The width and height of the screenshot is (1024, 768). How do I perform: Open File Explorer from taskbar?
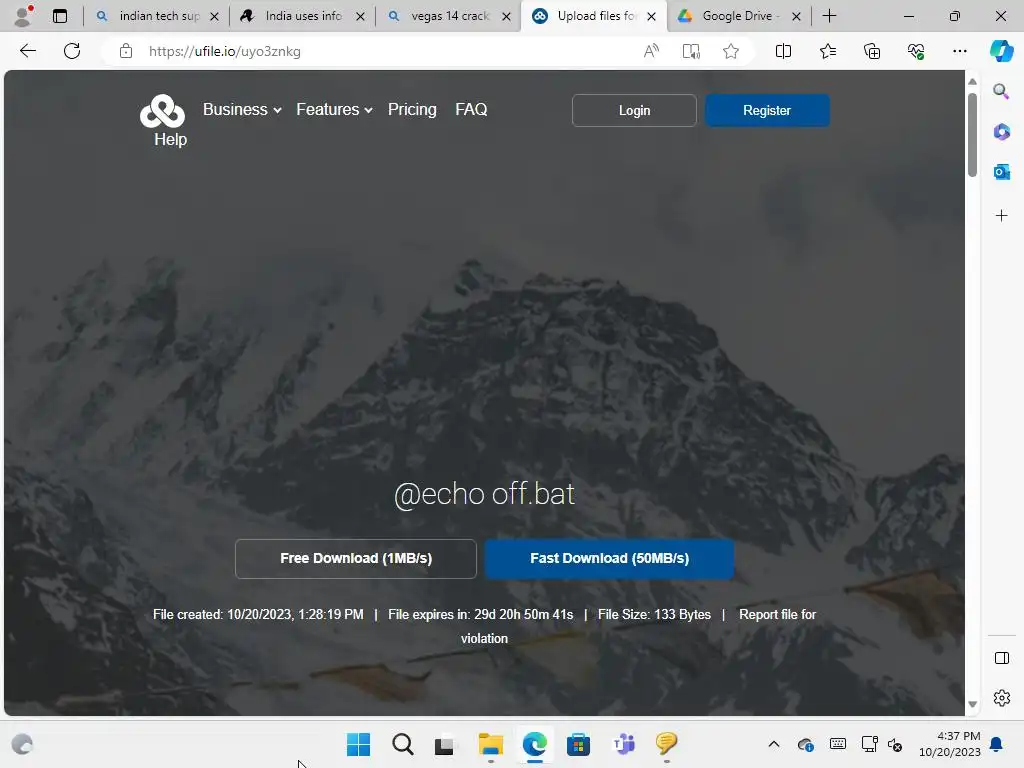(490, 744)
